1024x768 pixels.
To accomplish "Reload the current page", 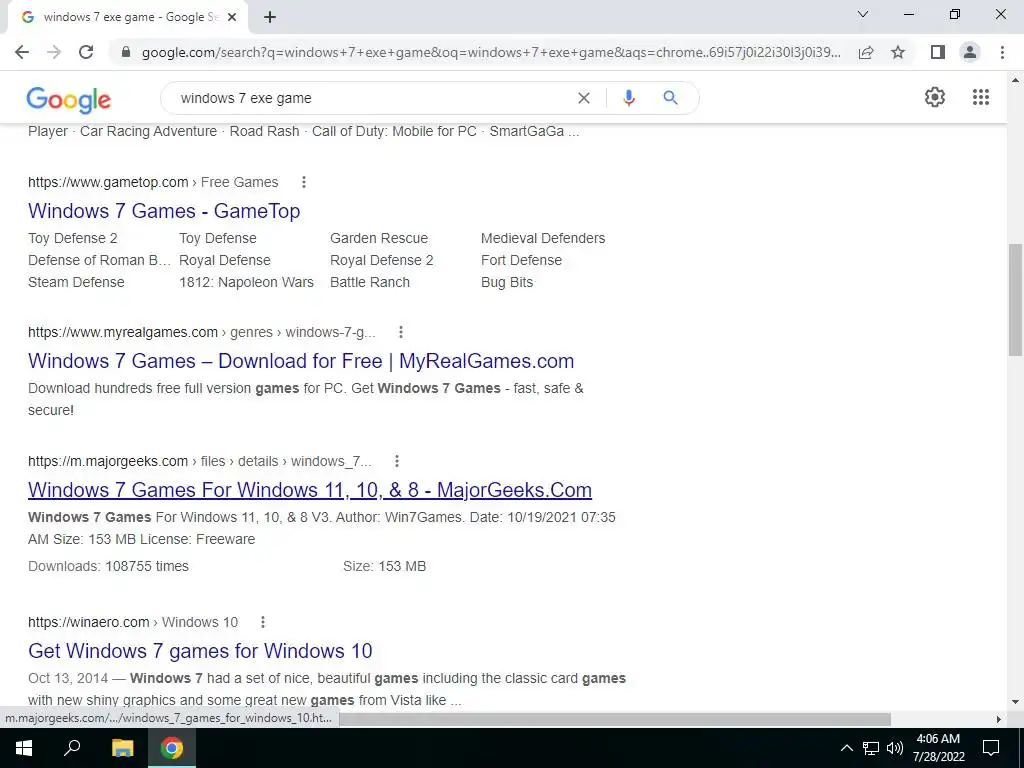I will (86, 52).
